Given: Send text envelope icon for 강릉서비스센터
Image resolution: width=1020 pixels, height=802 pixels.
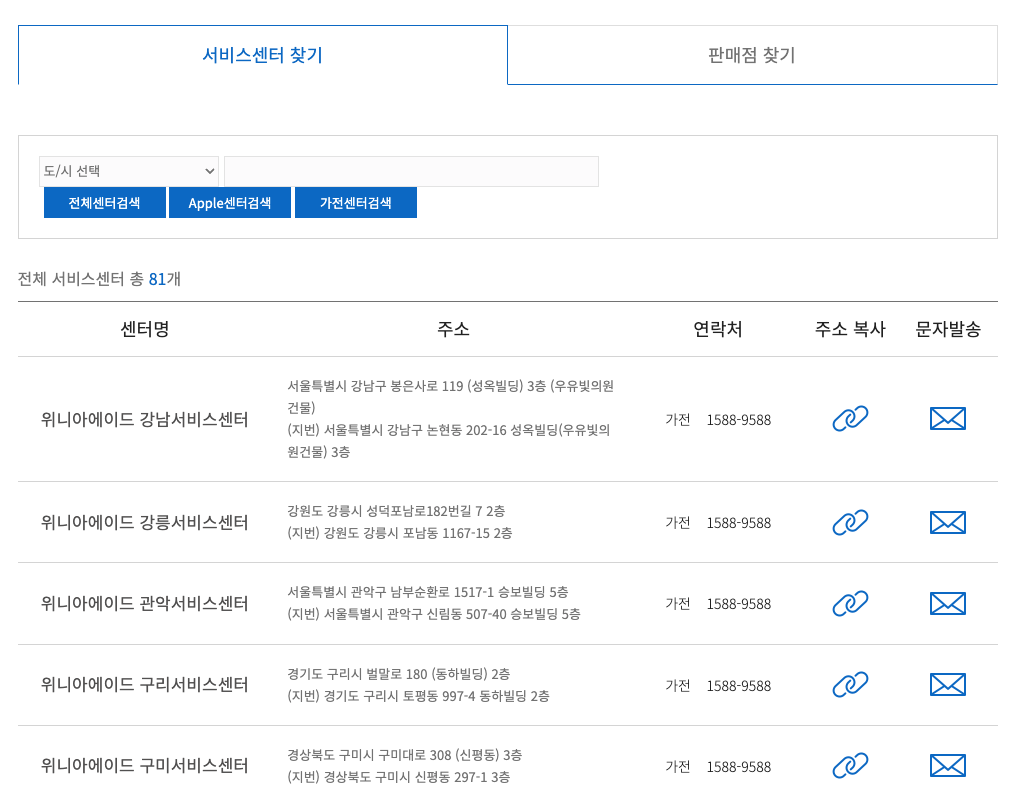Looking at the screenshot, I should point(948,522).
